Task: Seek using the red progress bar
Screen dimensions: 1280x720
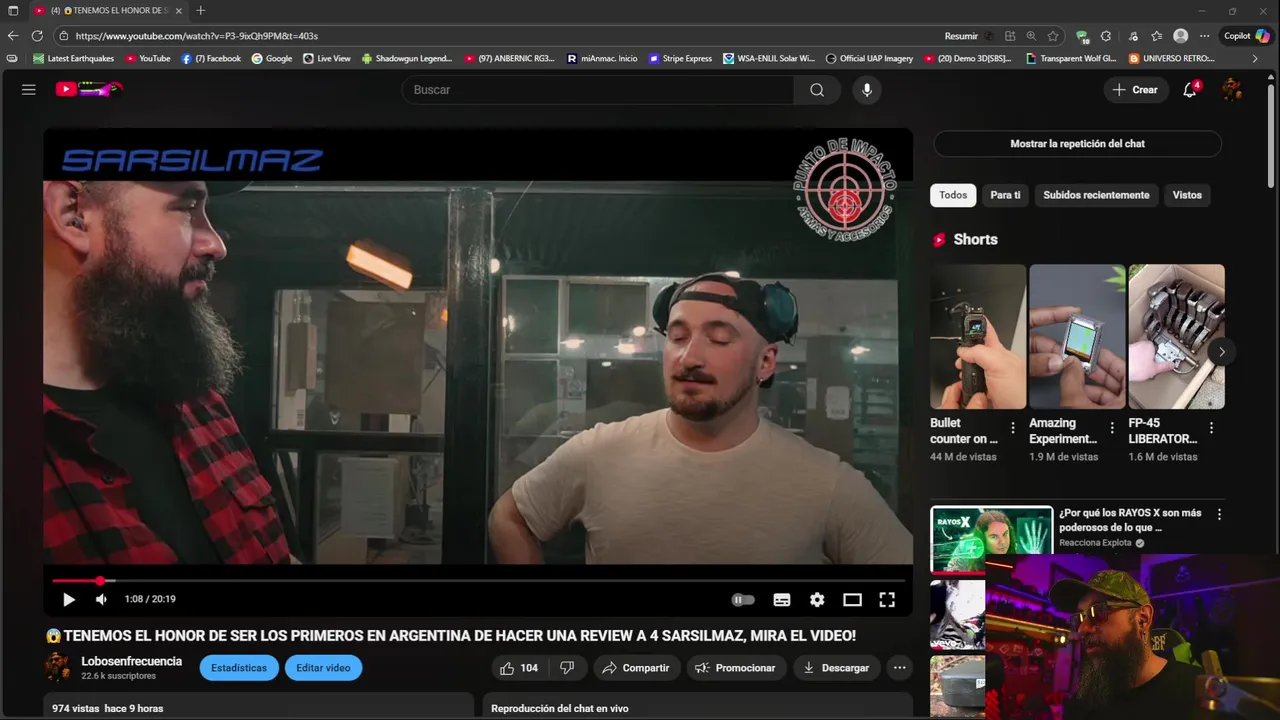Action: 478,580
